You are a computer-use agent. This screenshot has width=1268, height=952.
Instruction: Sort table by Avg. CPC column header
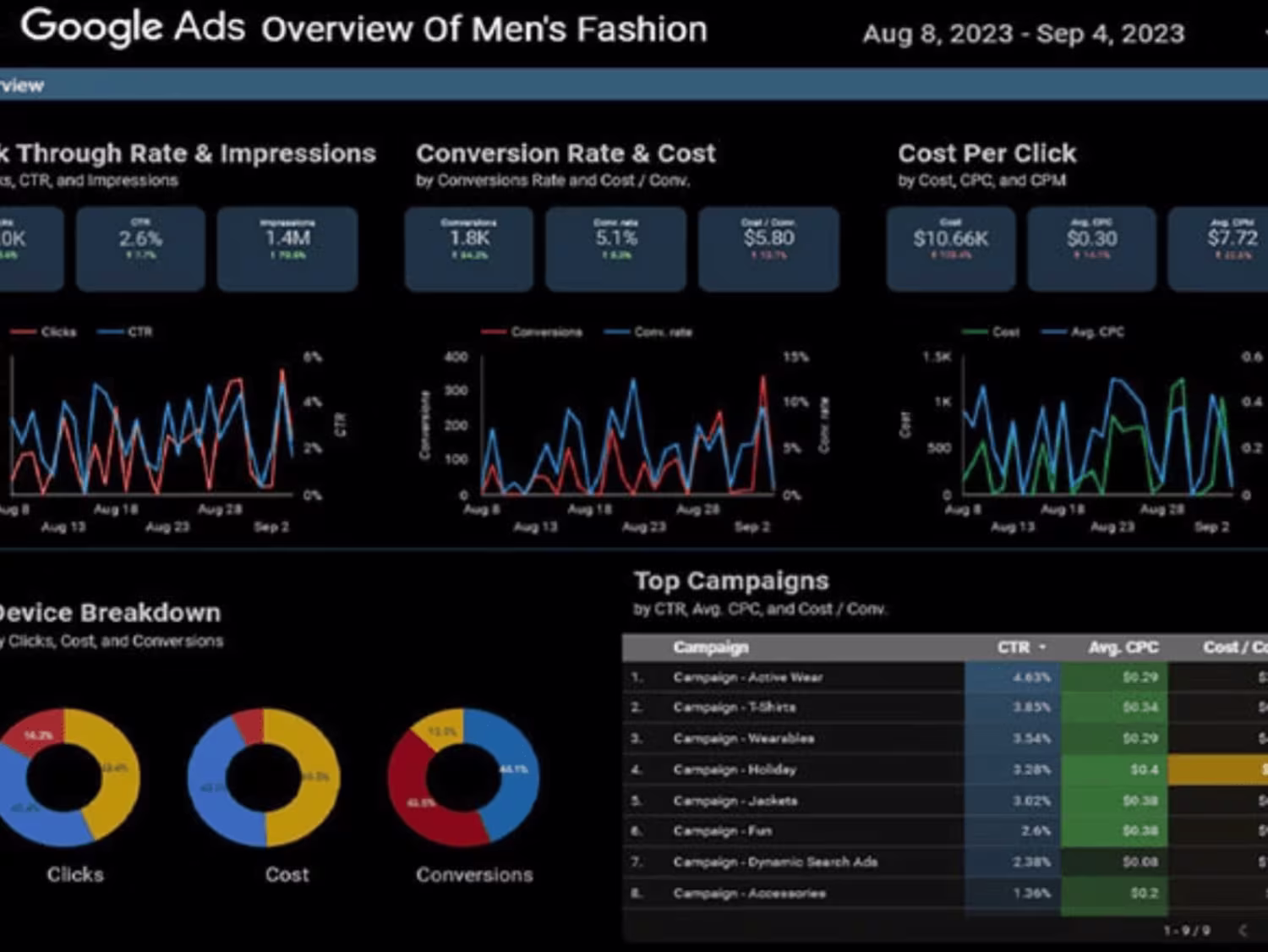1123,647
